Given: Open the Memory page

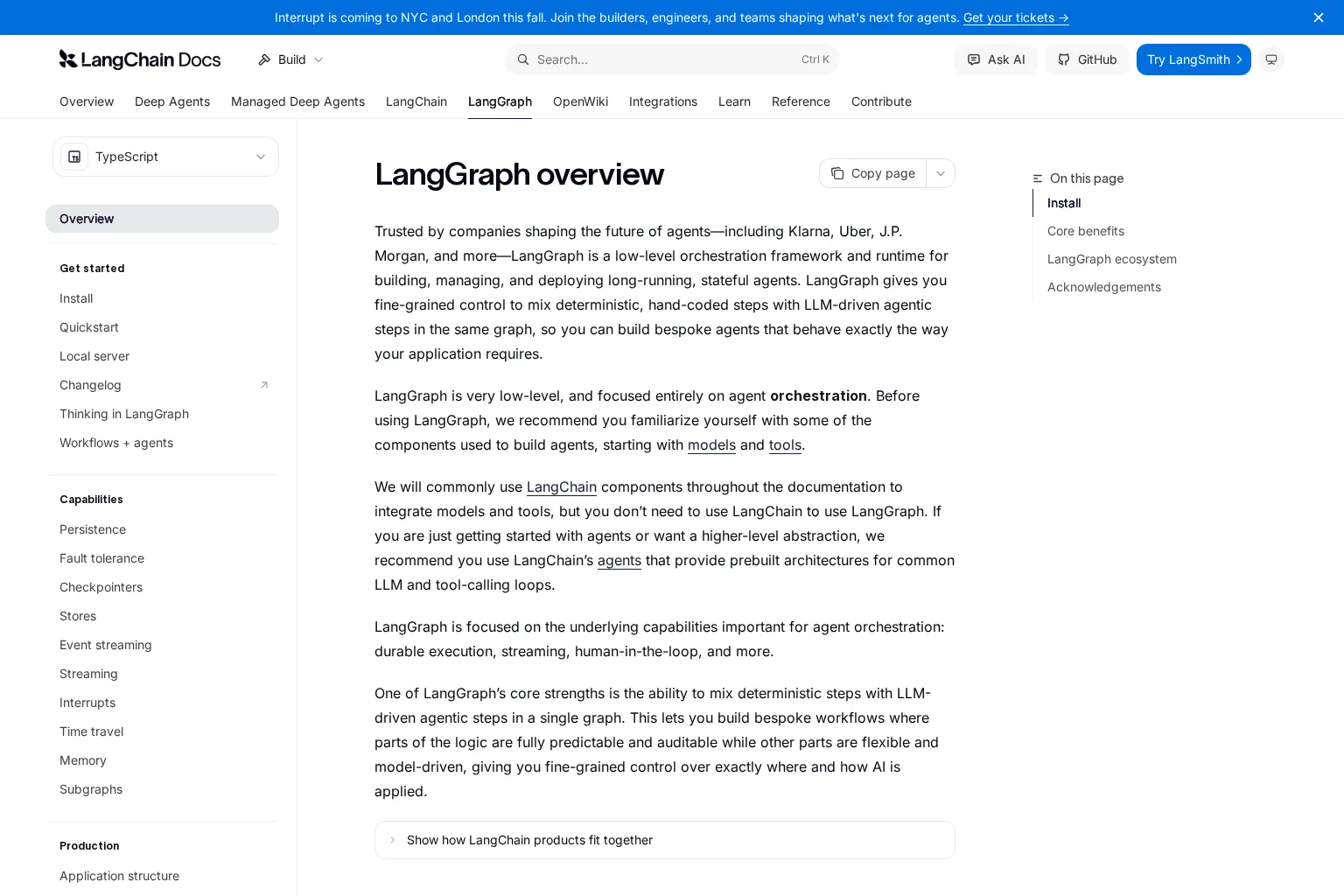Looking at the screenshot, I should point(83,760).
